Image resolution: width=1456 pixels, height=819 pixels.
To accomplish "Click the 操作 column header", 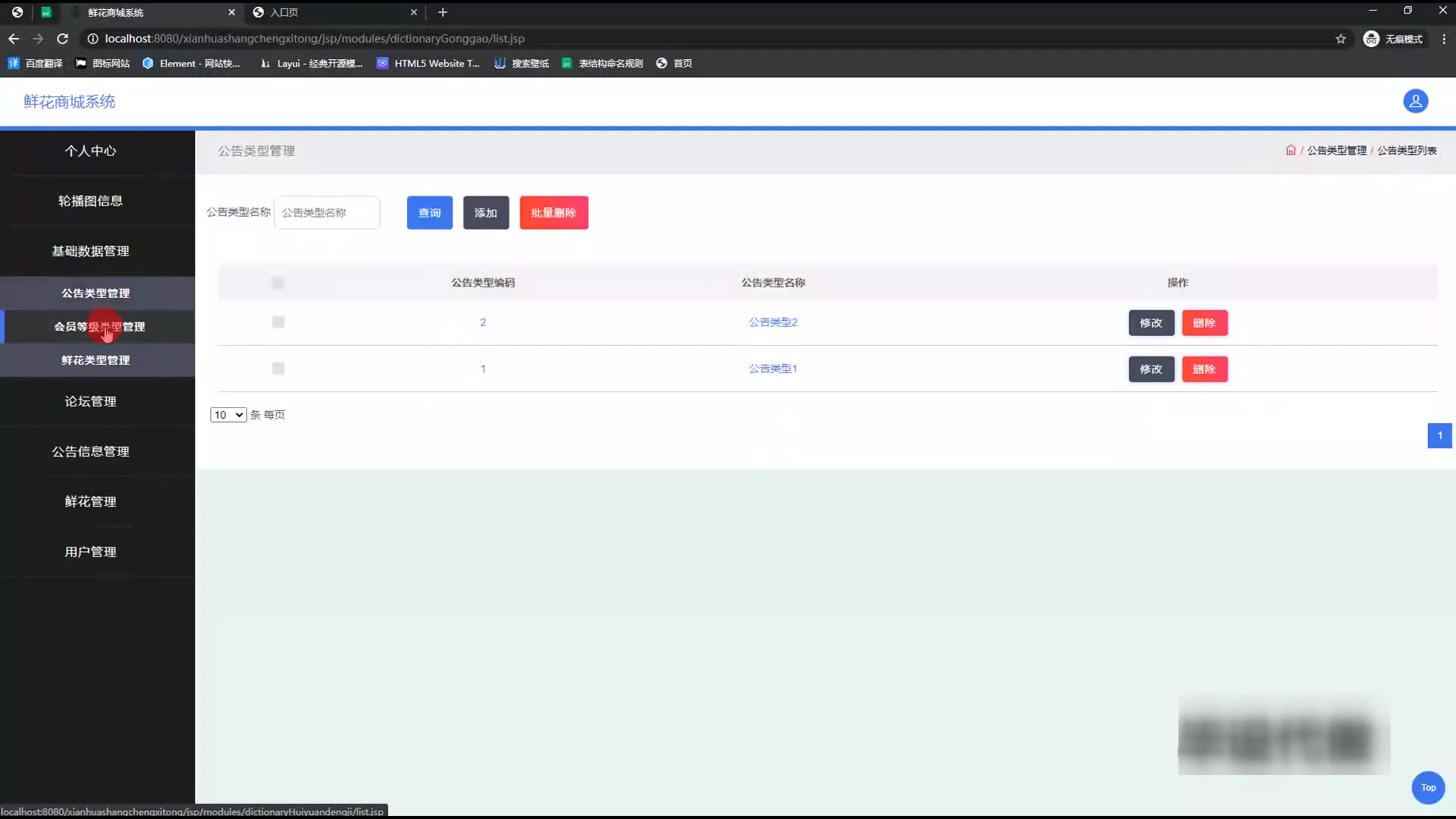I will (1178, 283).
